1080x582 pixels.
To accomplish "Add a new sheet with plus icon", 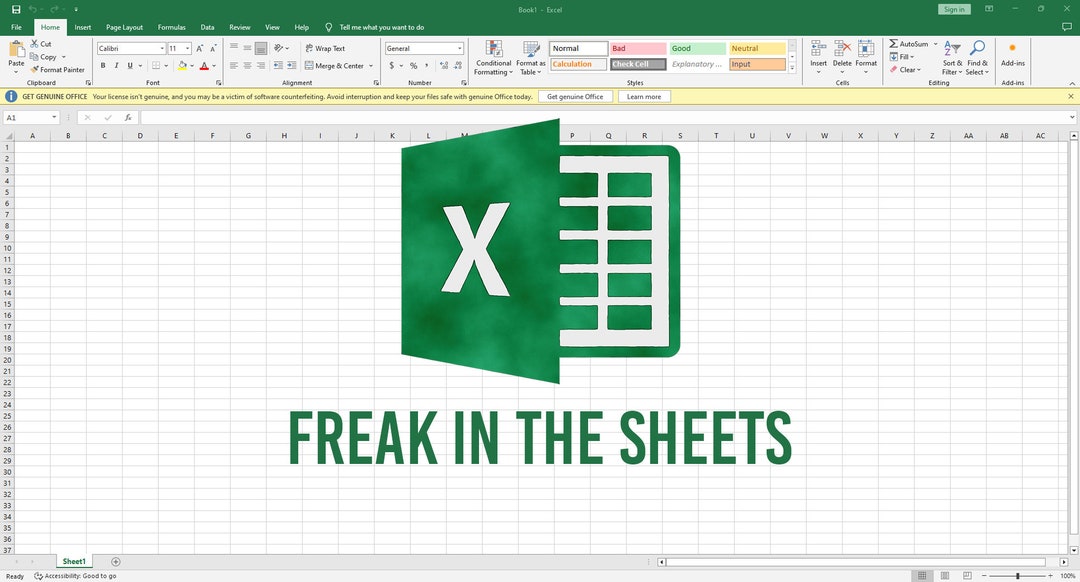I will coord(116,562).
